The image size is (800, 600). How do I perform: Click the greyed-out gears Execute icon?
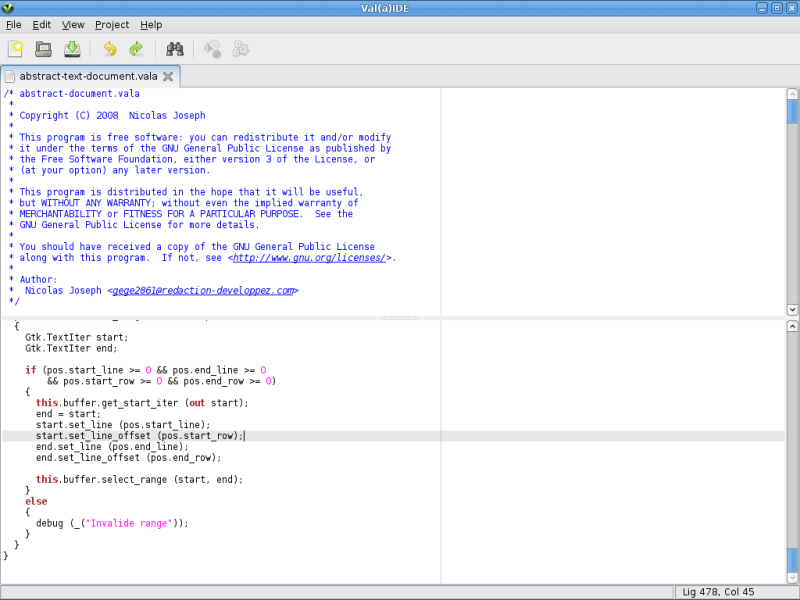click(x=240, y=49)
